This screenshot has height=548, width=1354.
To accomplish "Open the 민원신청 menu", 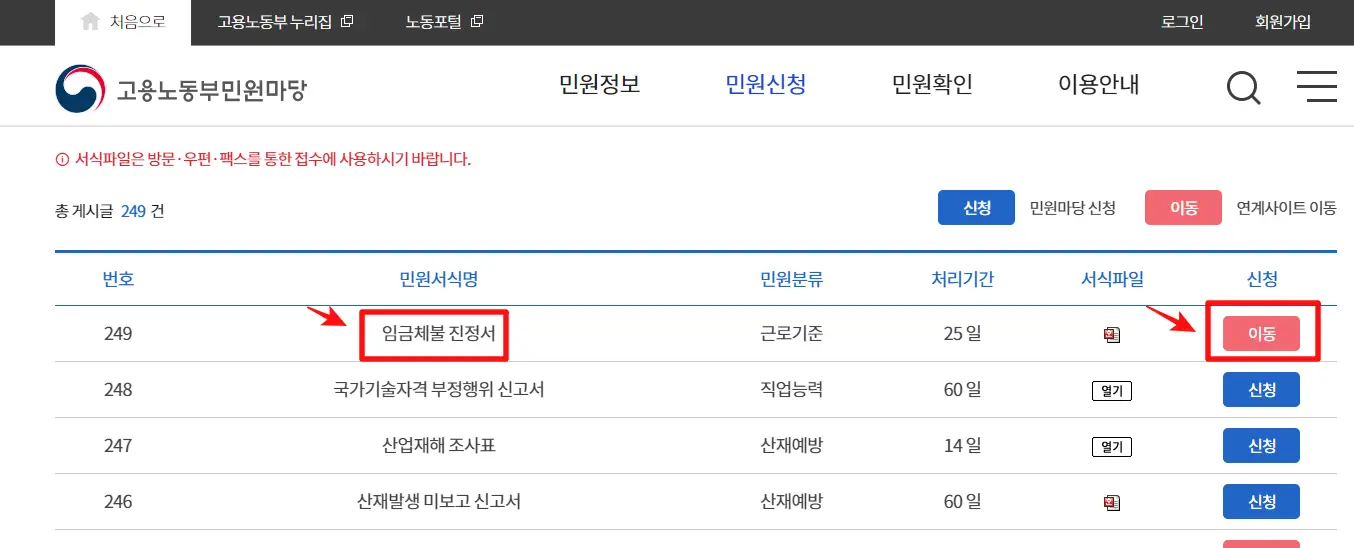I will [x=766, y=84].
